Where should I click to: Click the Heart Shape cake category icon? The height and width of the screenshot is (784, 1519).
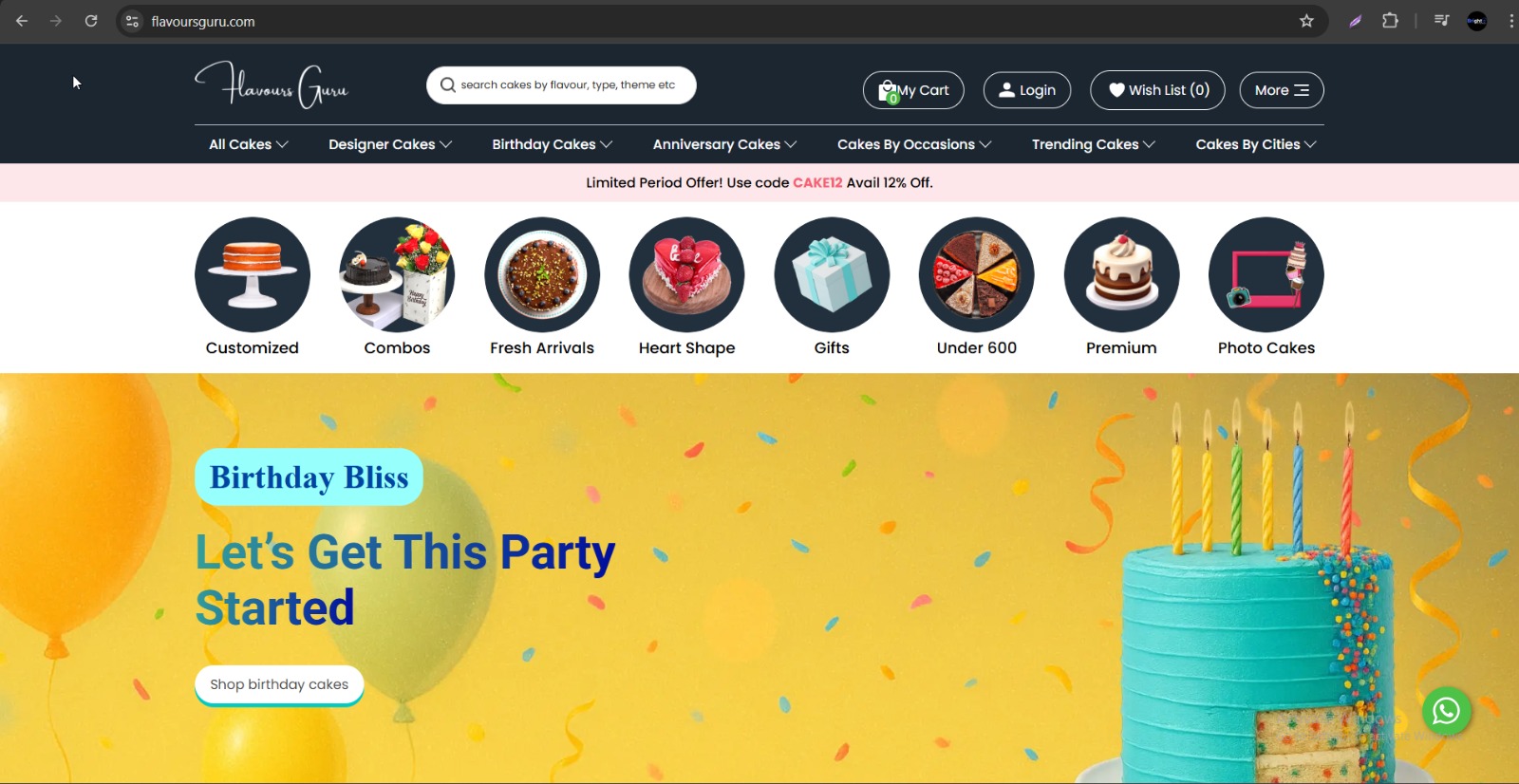click(686, 274)
